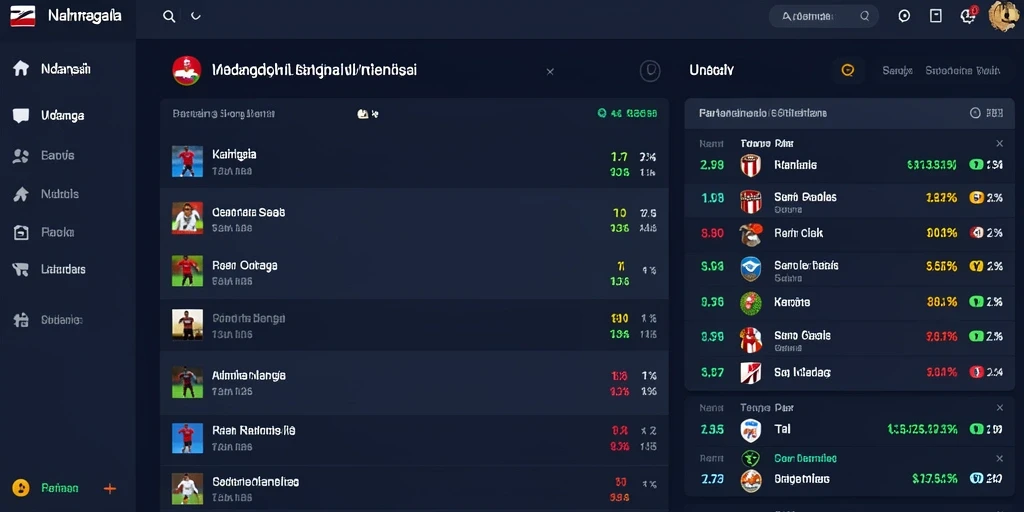Click the user avatar in the top right
1024x512 pixels.
[1004, 16]
